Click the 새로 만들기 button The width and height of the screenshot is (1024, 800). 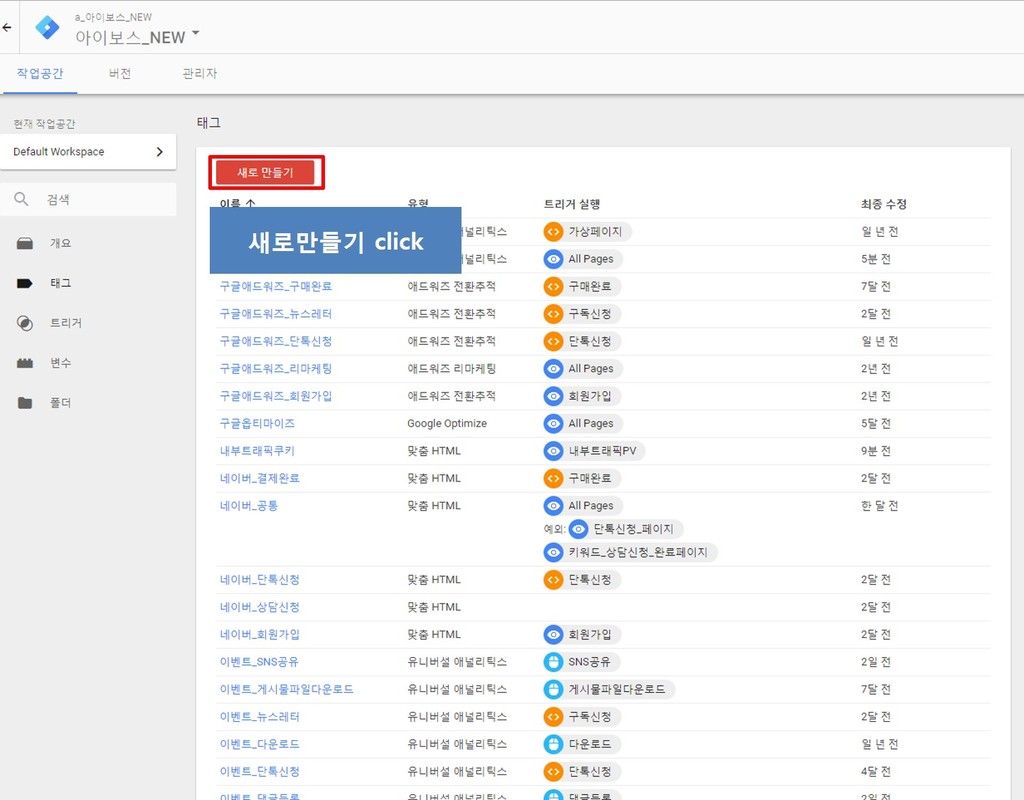(x=265, y=172)
